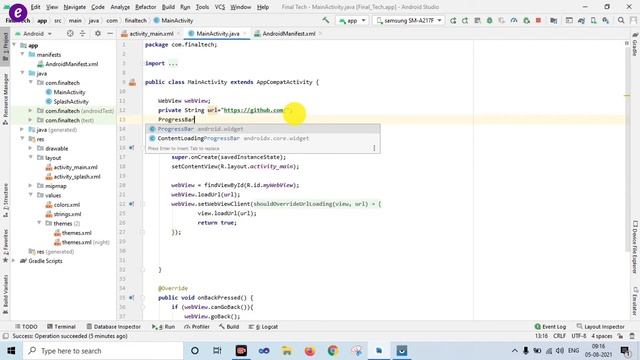
Task: Open the Build Variants side tool window
Action: pyautogui.click(x=6, y=295)
